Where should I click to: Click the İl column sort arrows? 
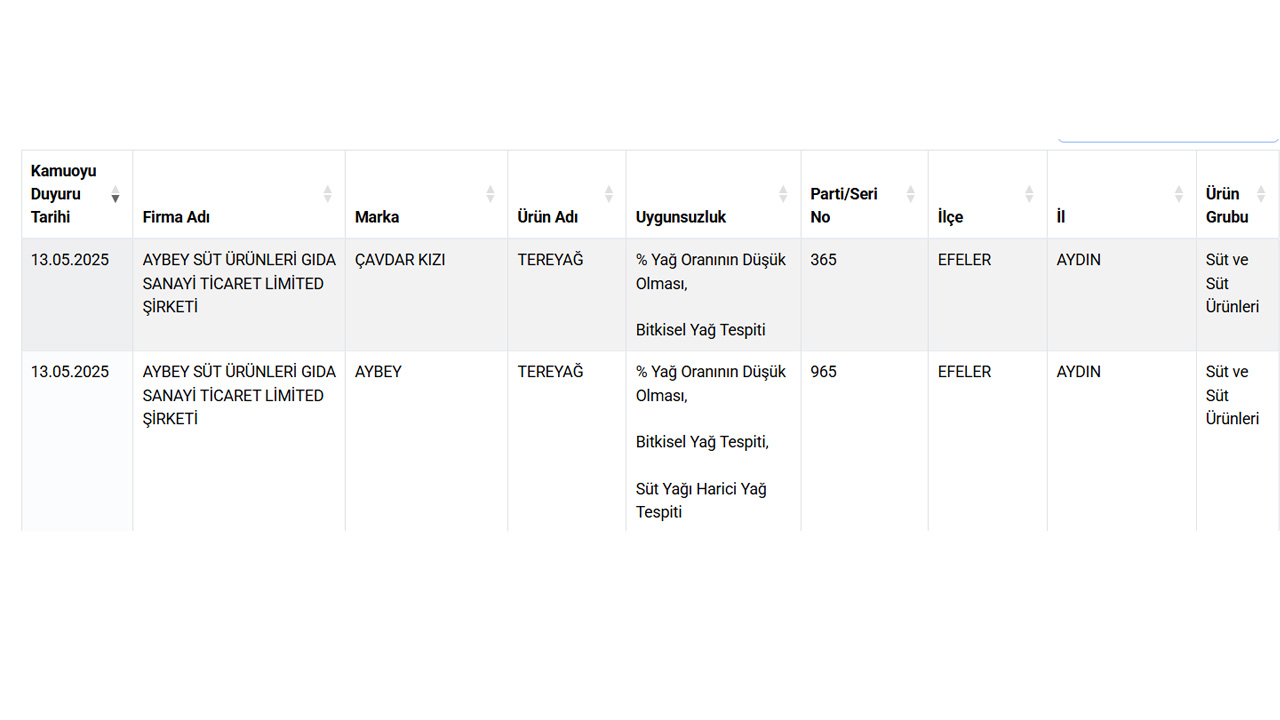[x=1178, y=194]
